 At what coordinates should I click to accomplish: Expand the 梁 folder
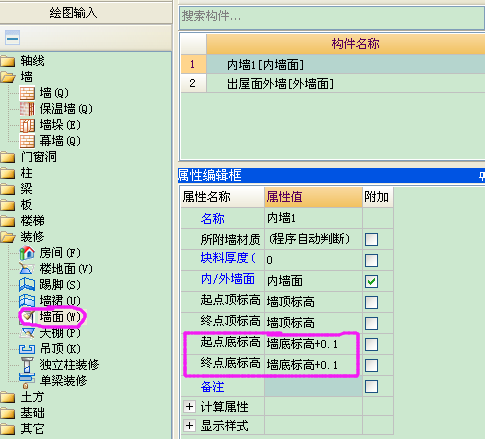pos(8,189)
